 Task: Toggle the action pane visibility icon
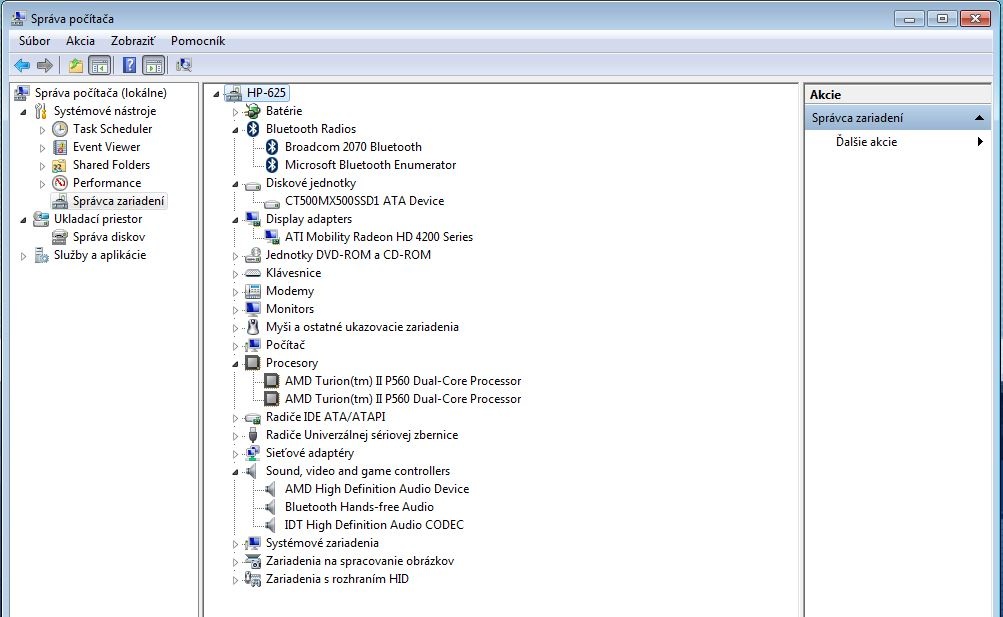[152, 65]
